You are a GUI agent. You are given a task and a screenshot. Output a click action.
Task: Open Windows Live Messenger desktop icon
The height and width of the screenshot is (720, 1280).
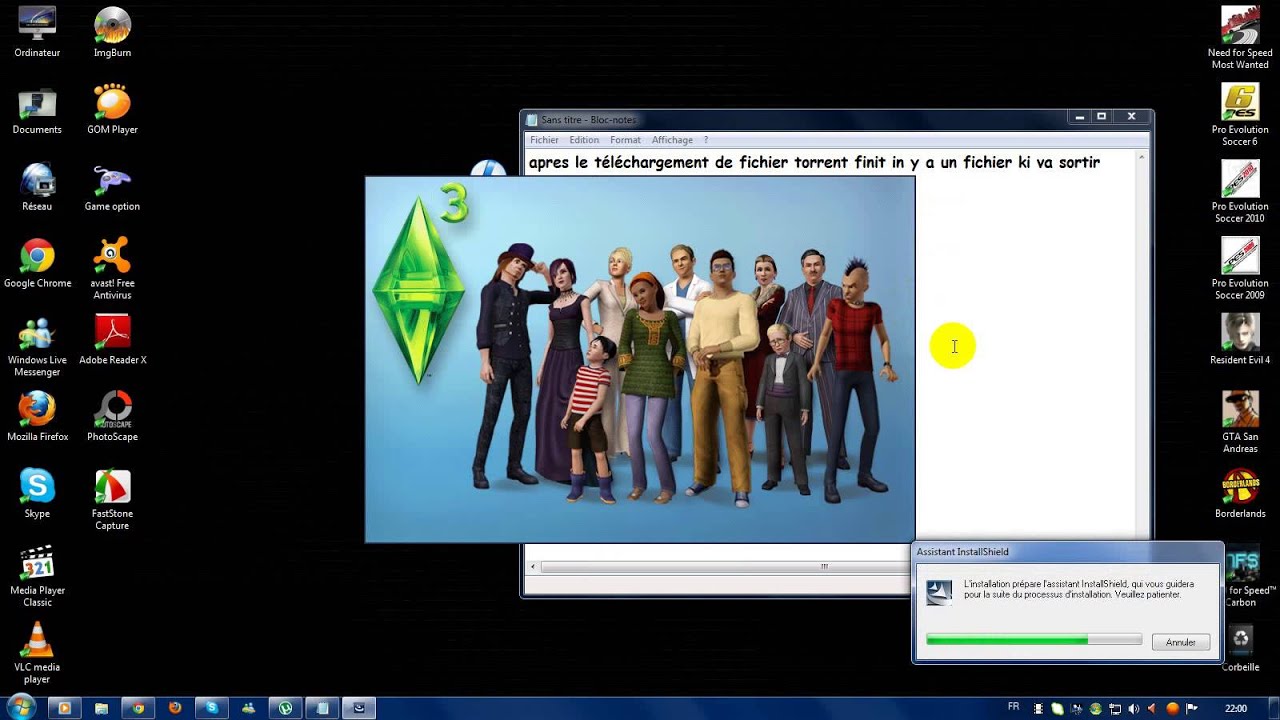(37, 346)
